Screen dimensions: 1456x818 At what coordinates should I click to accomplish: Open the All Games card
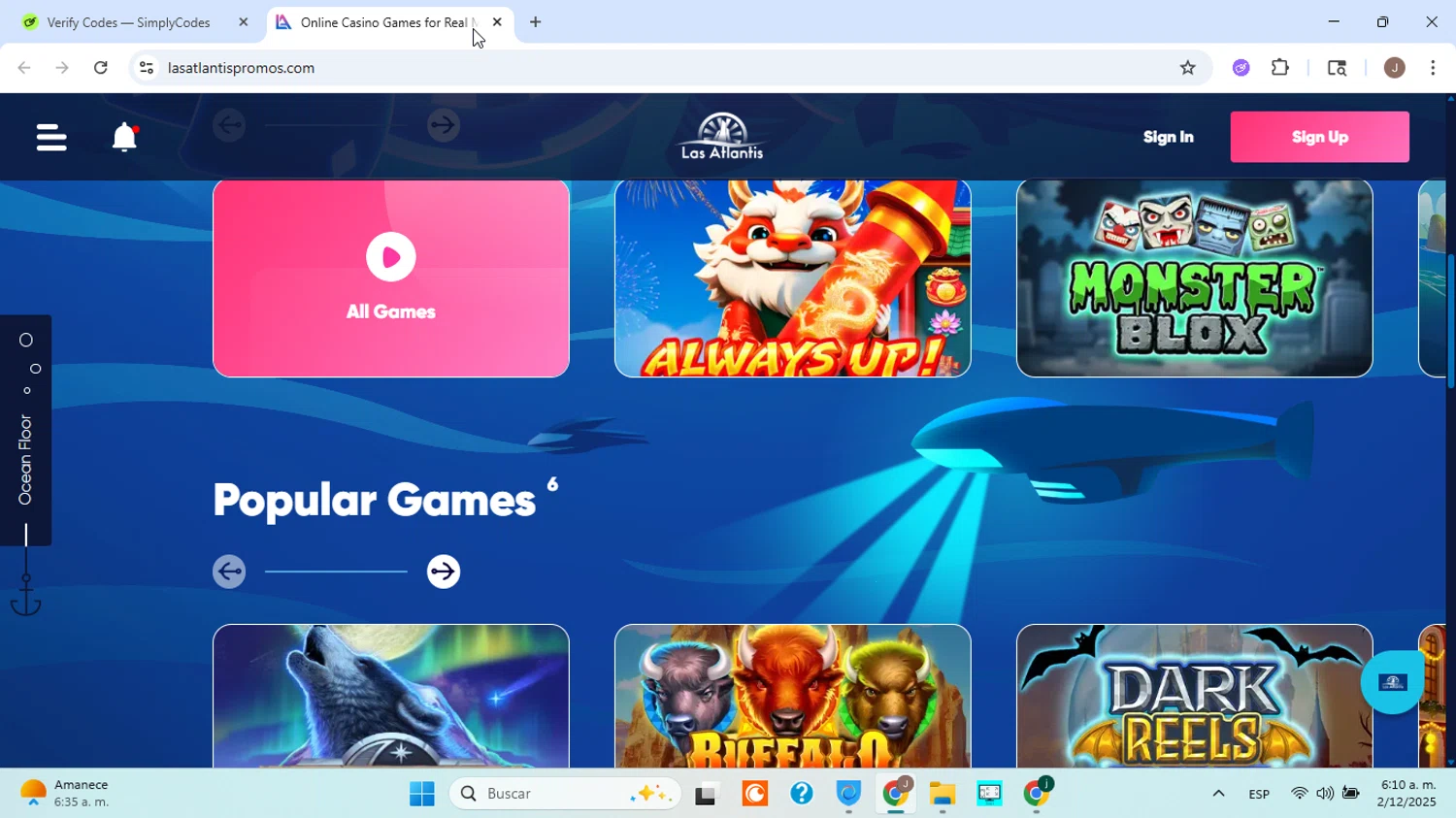(391, 278)
